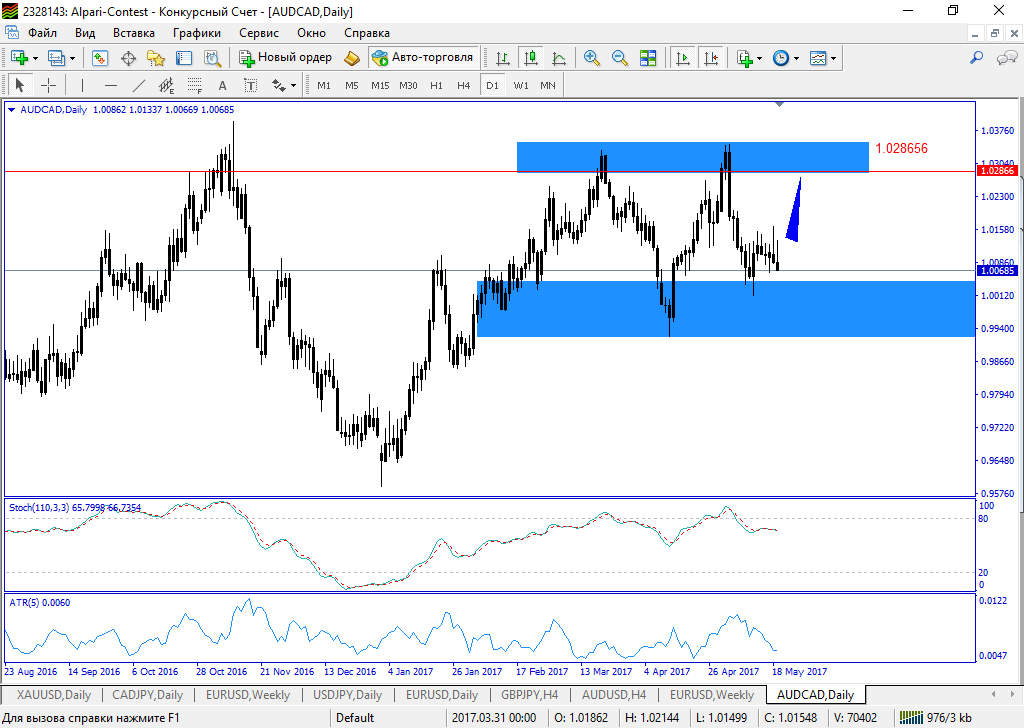Screen dimensions: 1024x728
Task: Open the Data Window crosshair icon
Action: [129, 58]
